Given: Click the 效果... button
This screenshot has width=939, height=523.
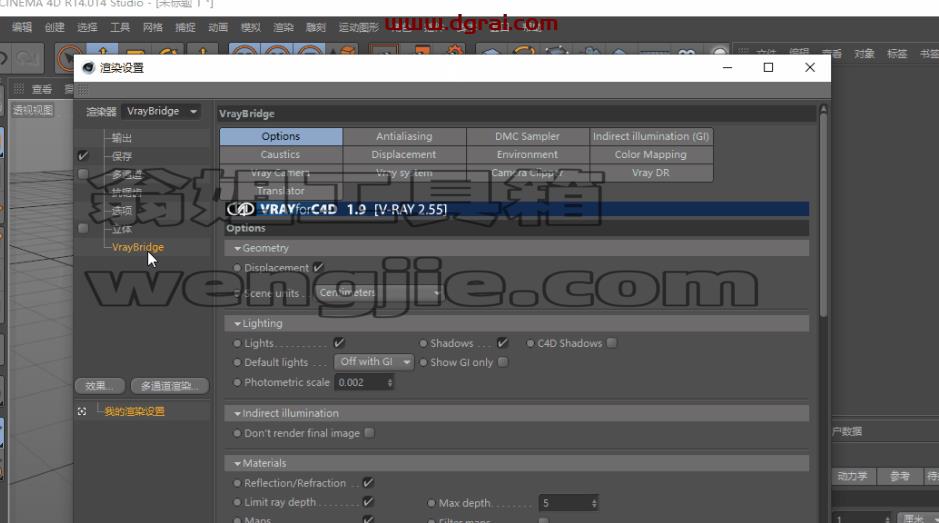Looking at the screenshot, I should point(100,386).
